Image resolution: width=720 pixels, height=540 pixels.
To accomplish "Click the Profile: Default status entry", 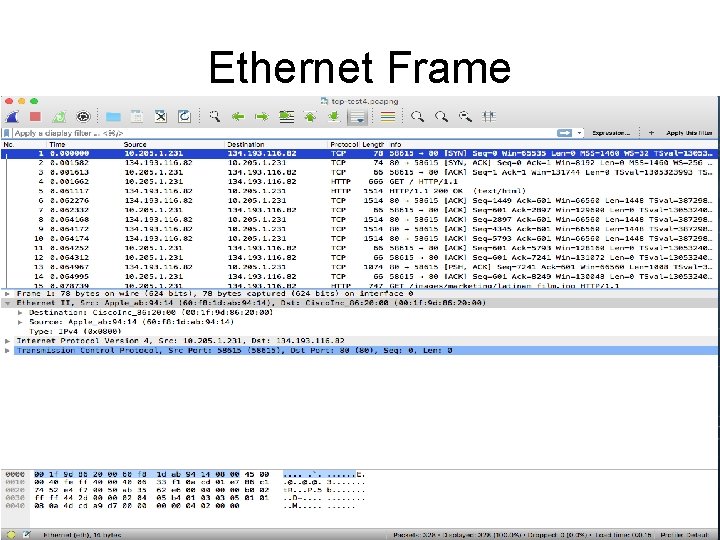I will (684, 535).
